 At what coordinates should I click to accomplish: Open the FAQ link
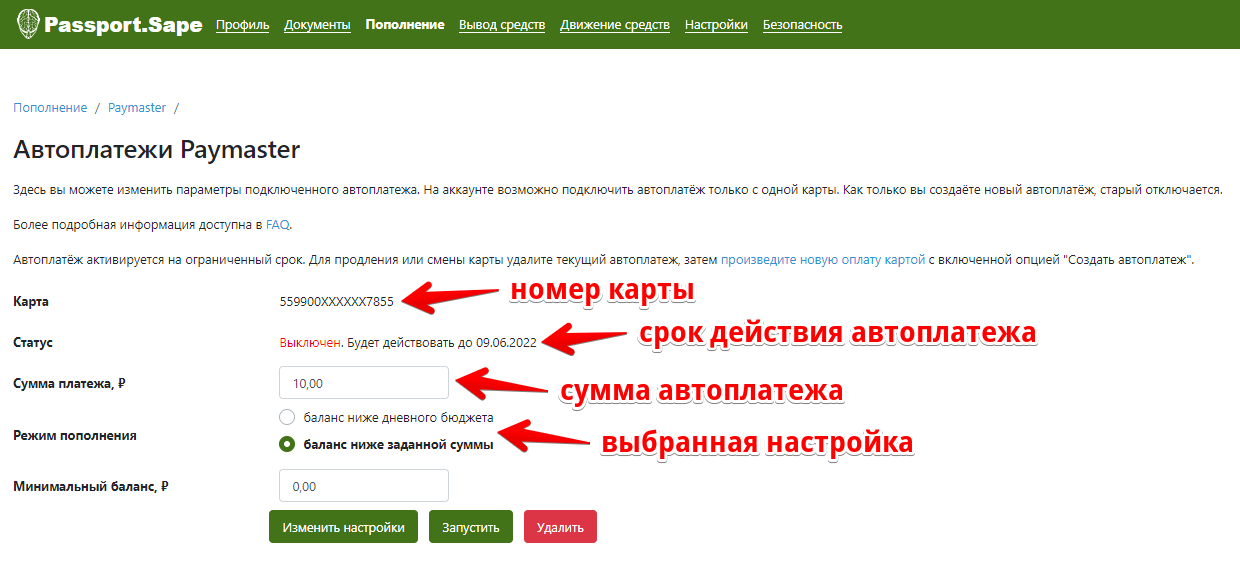(277, 224)
